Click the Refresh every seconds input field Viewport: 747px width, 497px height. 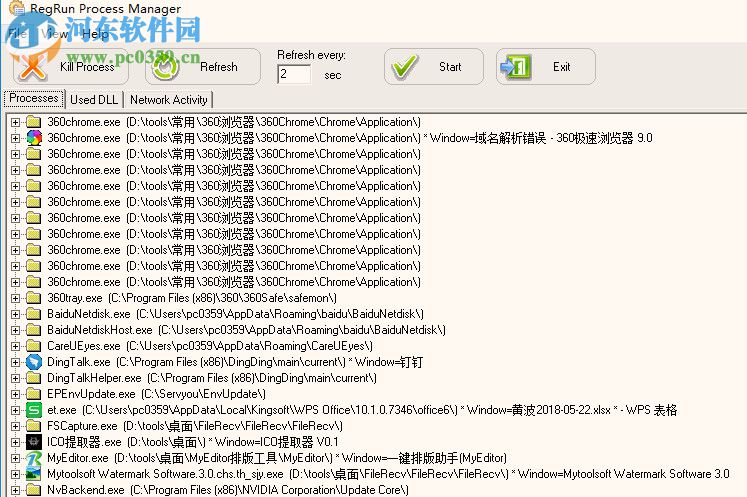click(x=294, y=74)
